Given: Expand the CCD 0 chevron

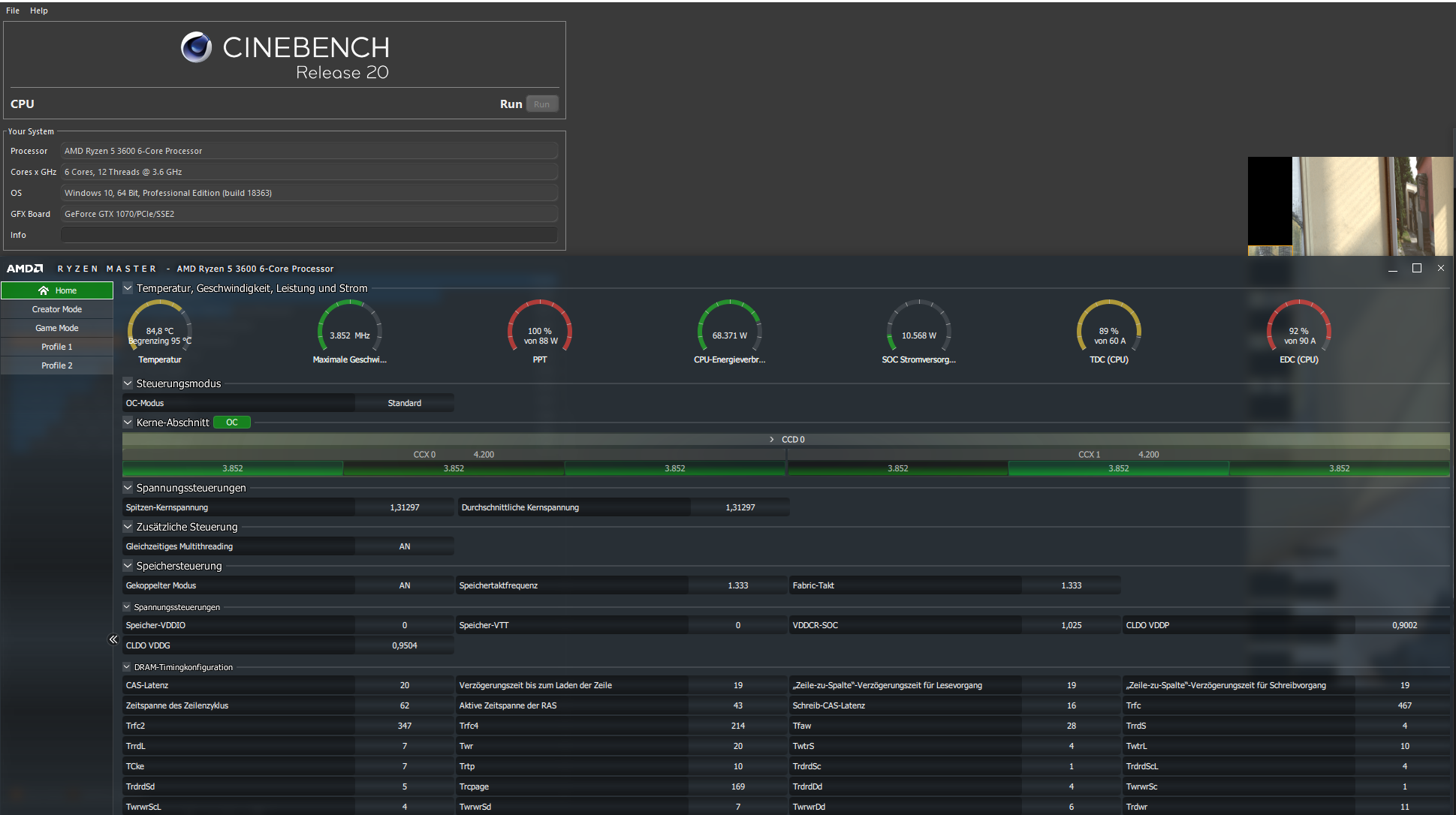Looking at the screenshot, I should (771, 440).
